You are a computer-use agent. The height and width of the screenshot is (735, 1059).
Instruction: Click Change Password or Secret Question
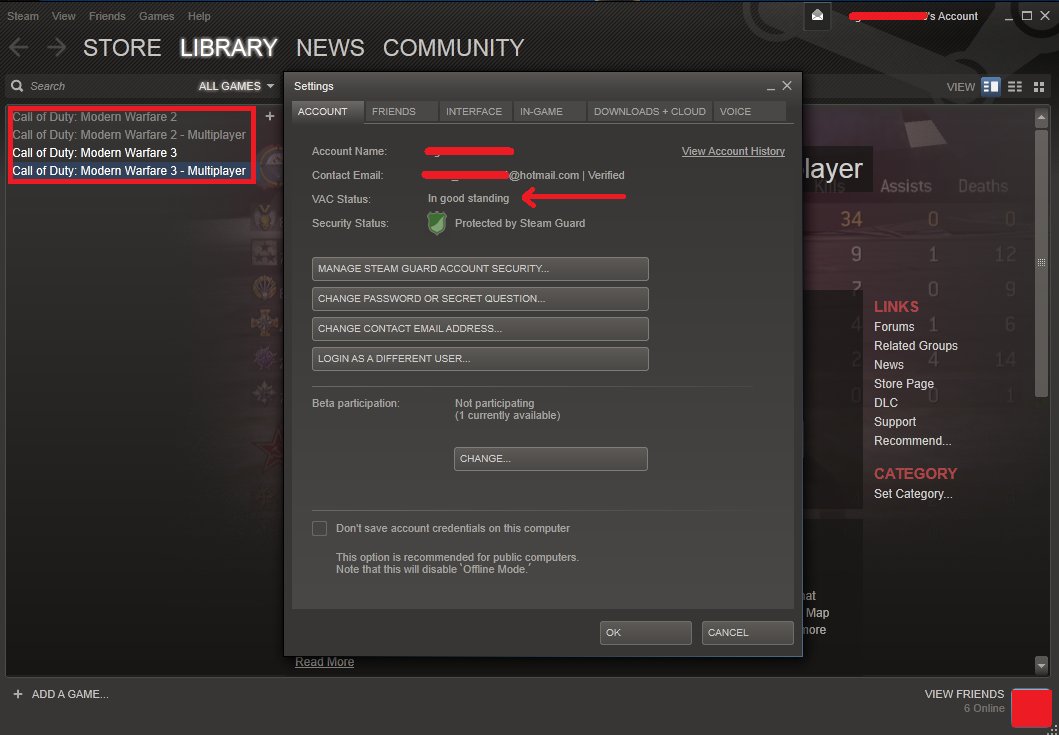coord(480,299)
